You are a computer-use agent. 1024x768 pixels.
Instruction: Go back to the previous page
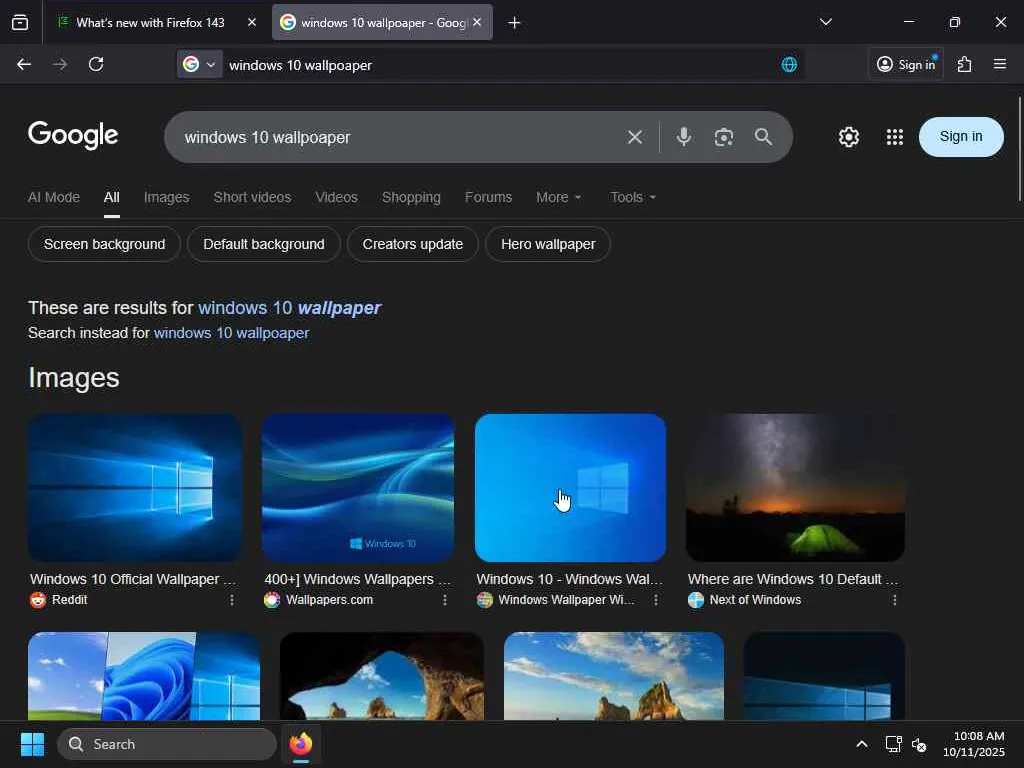(x=24, y=64)
